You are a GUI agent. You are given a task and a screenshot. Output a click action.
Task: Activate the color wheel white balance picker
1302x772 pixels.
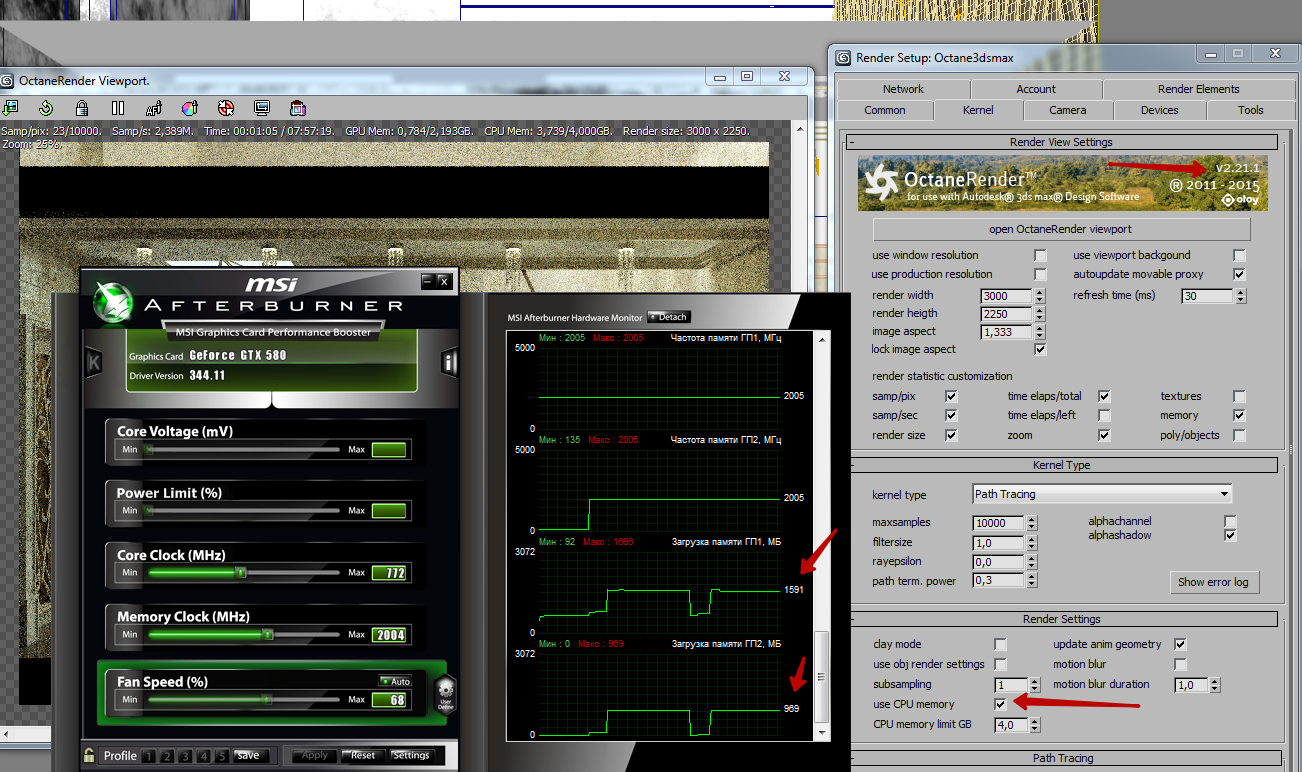(190, 108)
